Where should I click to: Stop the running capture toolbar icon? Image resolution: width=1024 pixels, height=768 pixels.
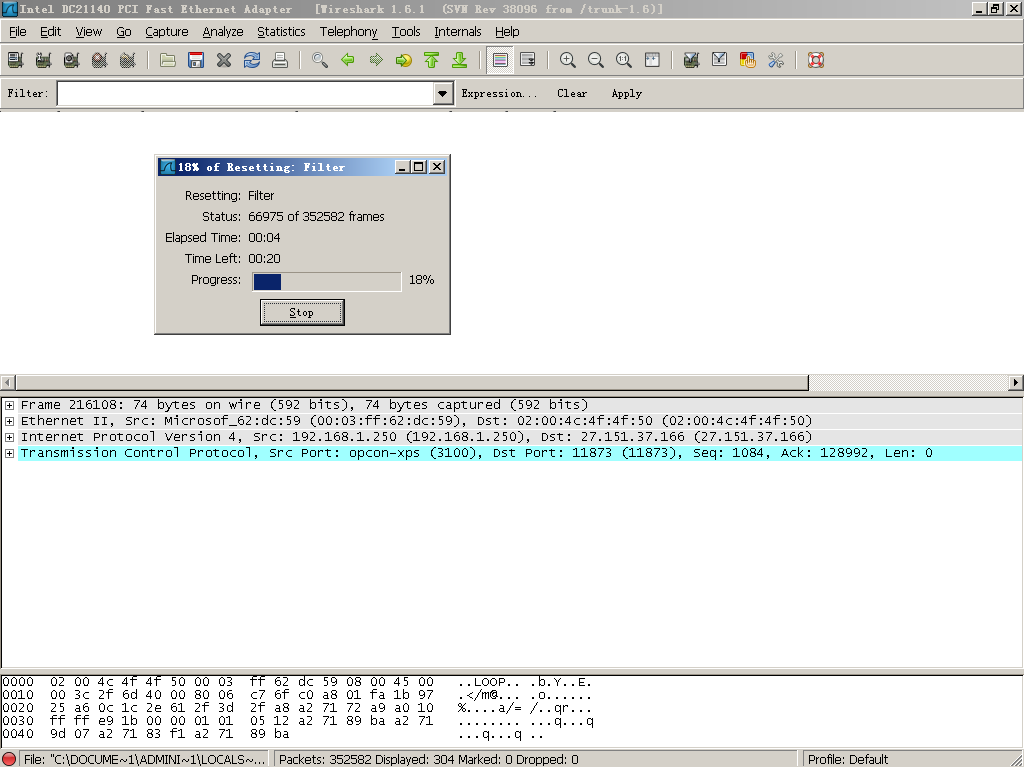[x=99, y=60]
